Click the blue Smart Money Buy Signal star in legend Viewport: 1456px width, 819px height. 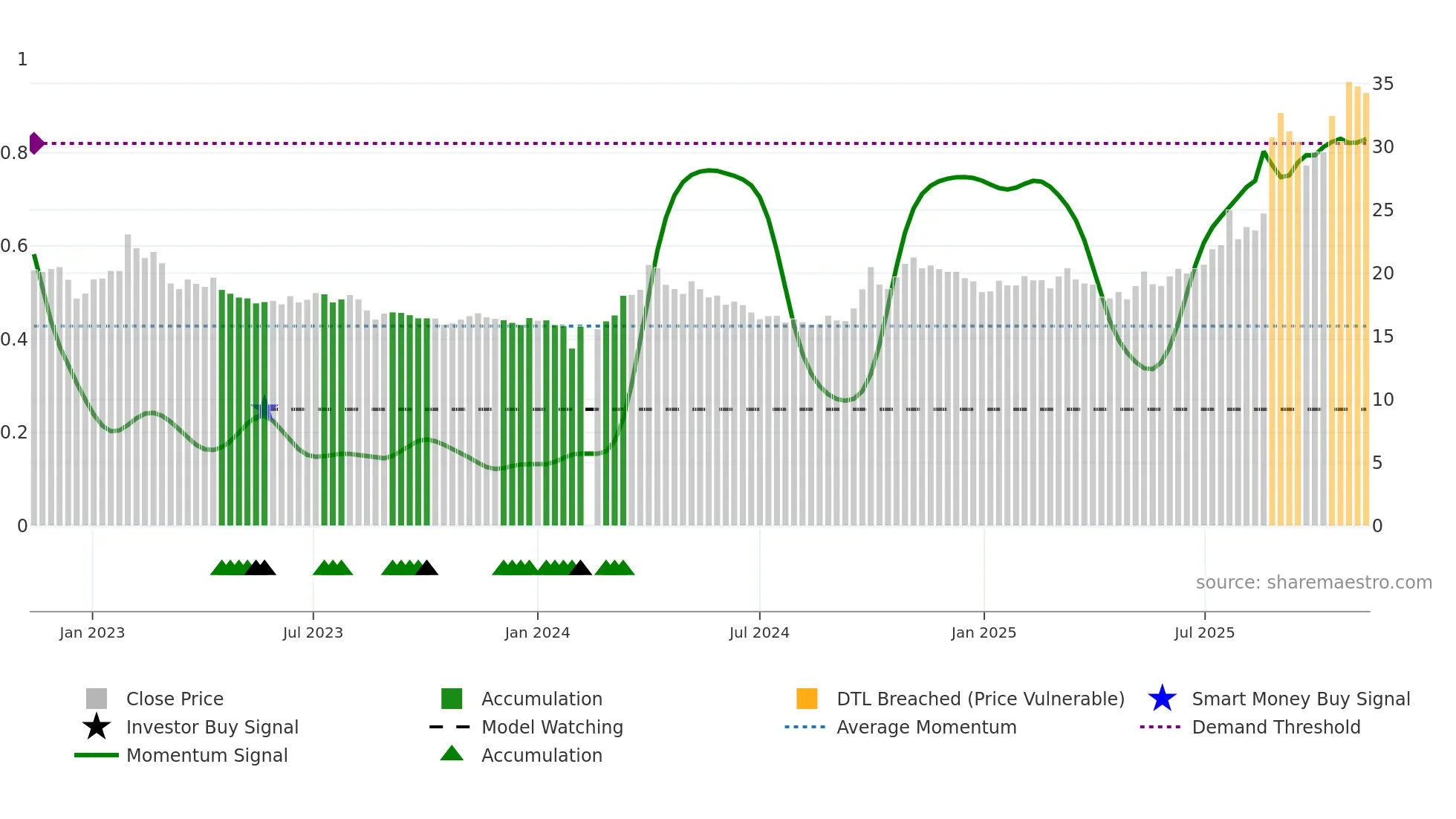(1162, 699)
